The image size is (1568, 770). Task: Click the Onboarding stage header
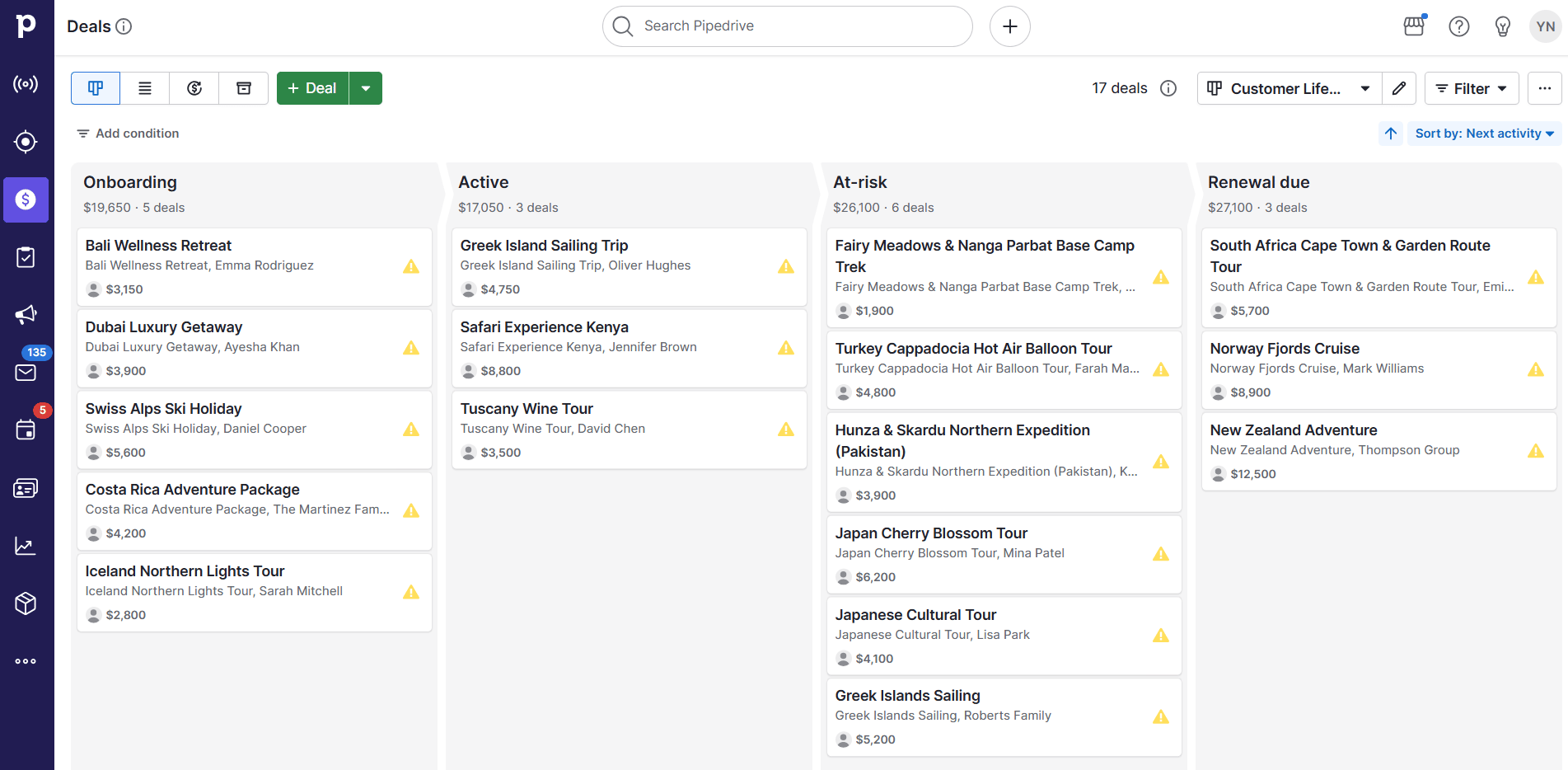[x=130, y=182]
